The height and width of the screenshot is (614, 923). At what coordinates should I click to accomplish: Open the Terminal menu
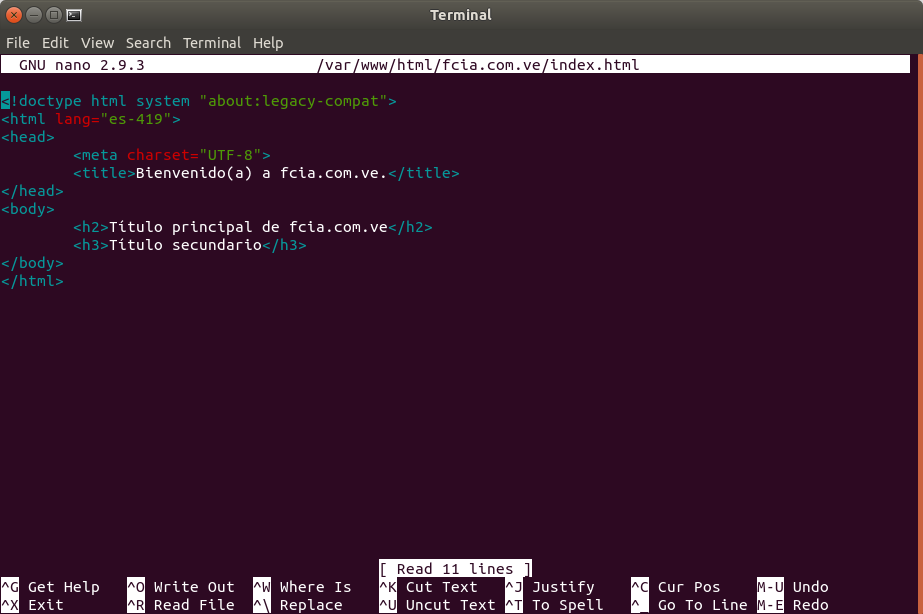tap(211, 43)
